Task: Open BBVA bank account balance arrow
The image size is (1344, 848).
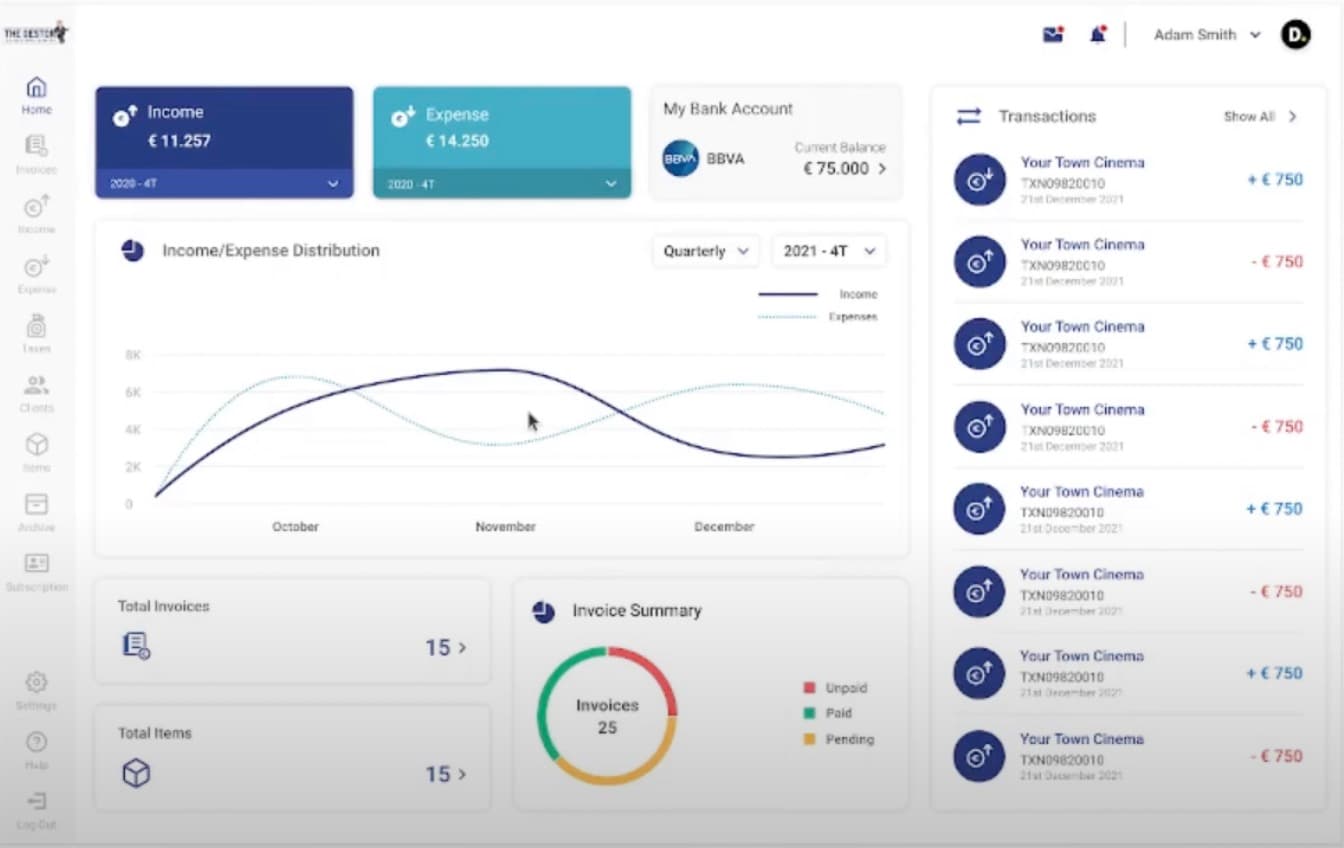Action: click(882, 169)
